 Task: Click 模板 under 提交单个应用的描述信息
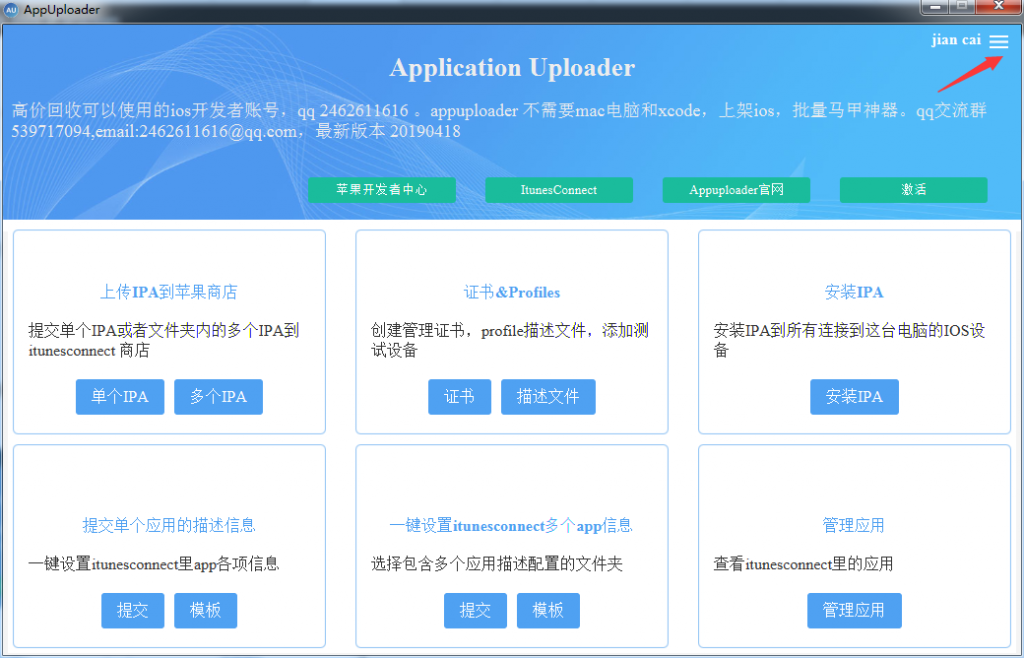pos(205,610)
